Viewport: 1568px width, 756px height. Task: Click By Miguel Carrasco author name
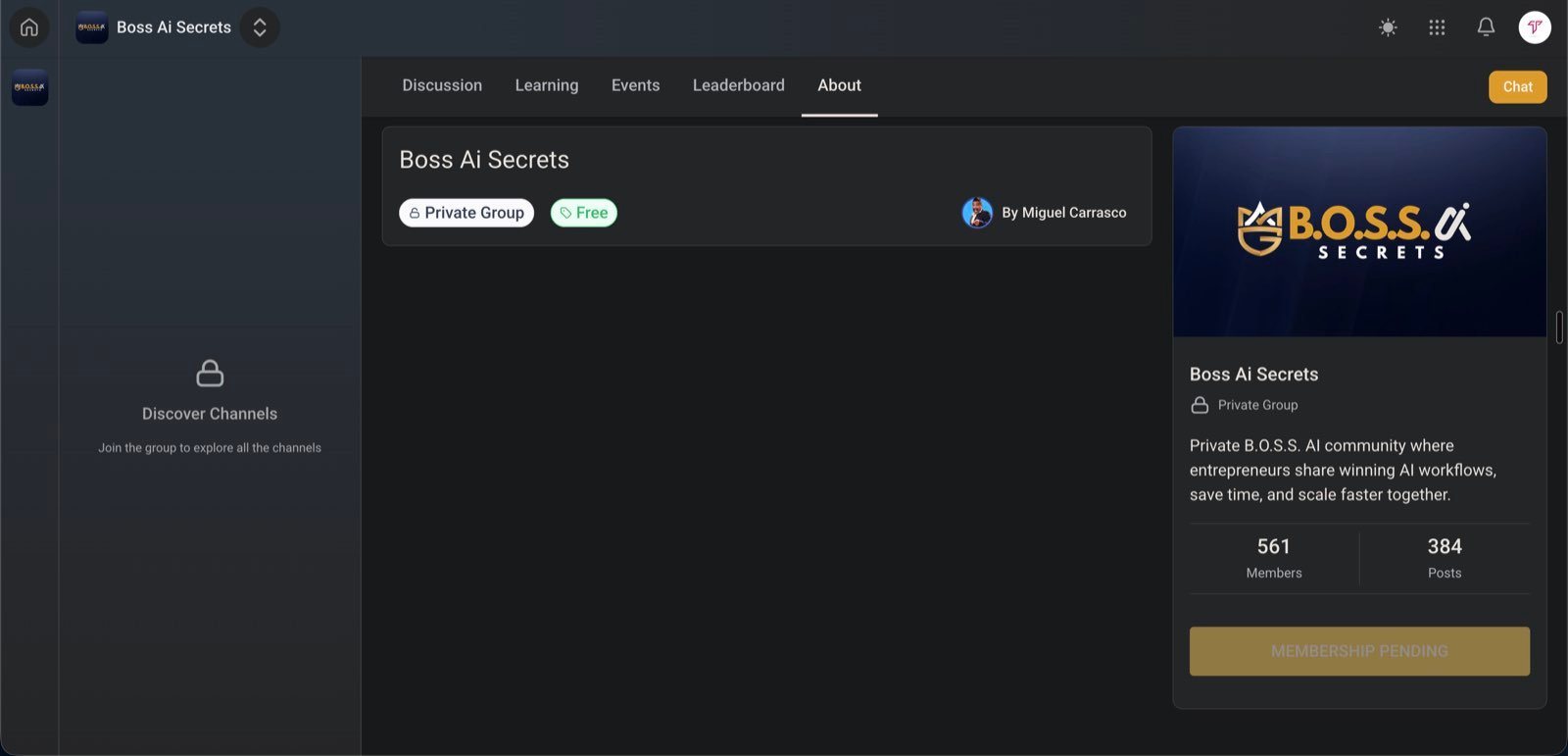(1064, 213)
